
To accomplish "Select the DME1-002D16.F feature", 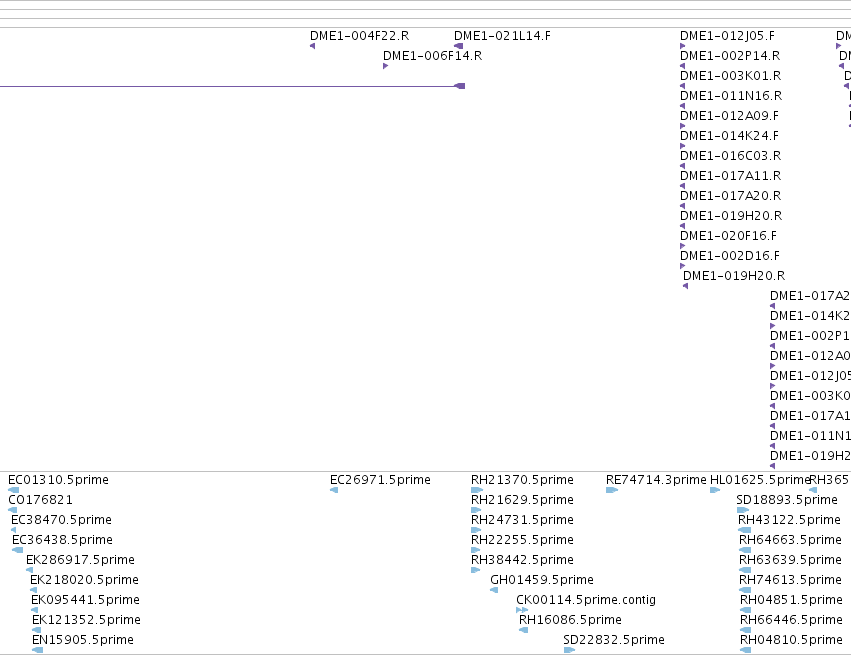I will point(730,256).
